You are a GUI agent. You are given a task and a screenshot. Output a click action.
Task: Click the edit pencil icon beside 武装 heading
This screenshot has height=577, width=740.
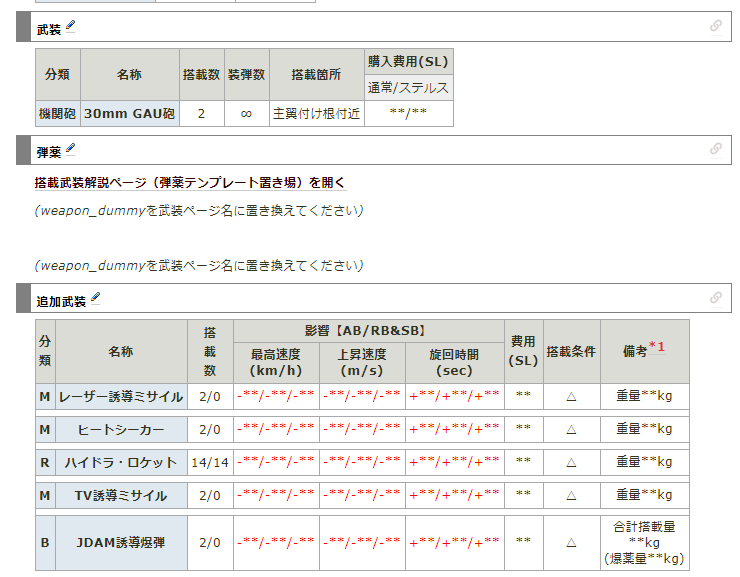[x=70, y=26]
